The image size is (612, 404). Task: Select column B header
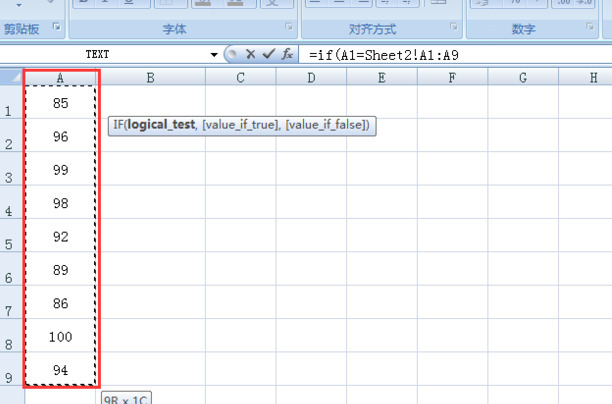pos(151,78)
